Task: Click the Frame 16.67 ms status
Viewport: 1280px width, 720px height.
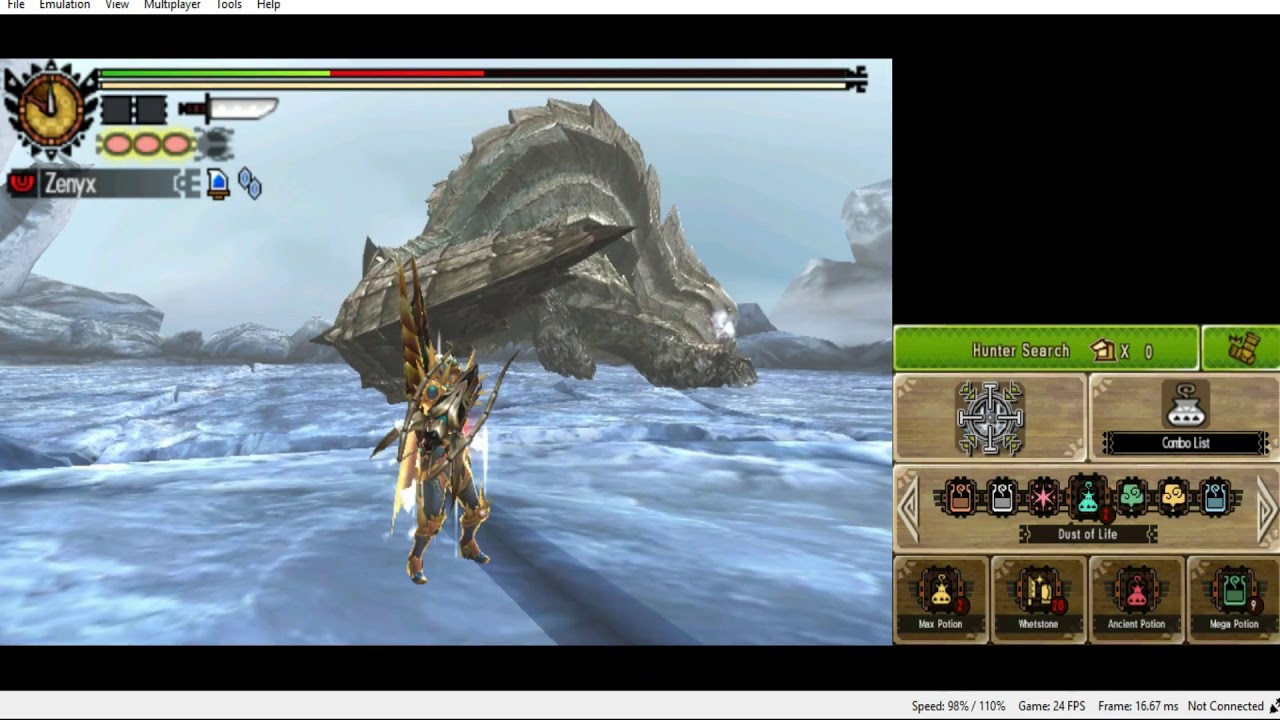Action: pos(1138,706)
